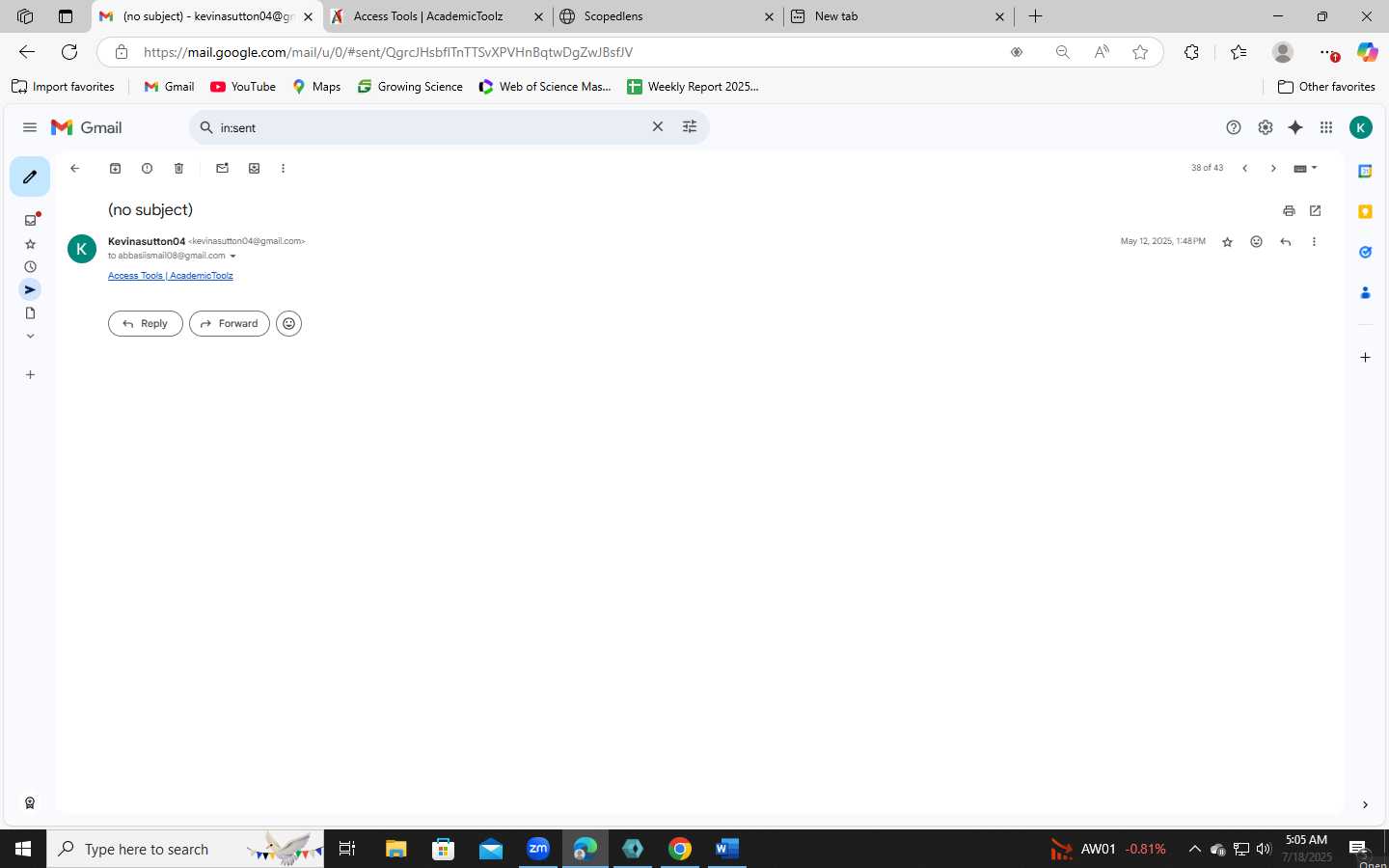Hide side panel chevron at bottom right
The image size is (1389, 868).
coord(1365,804)
